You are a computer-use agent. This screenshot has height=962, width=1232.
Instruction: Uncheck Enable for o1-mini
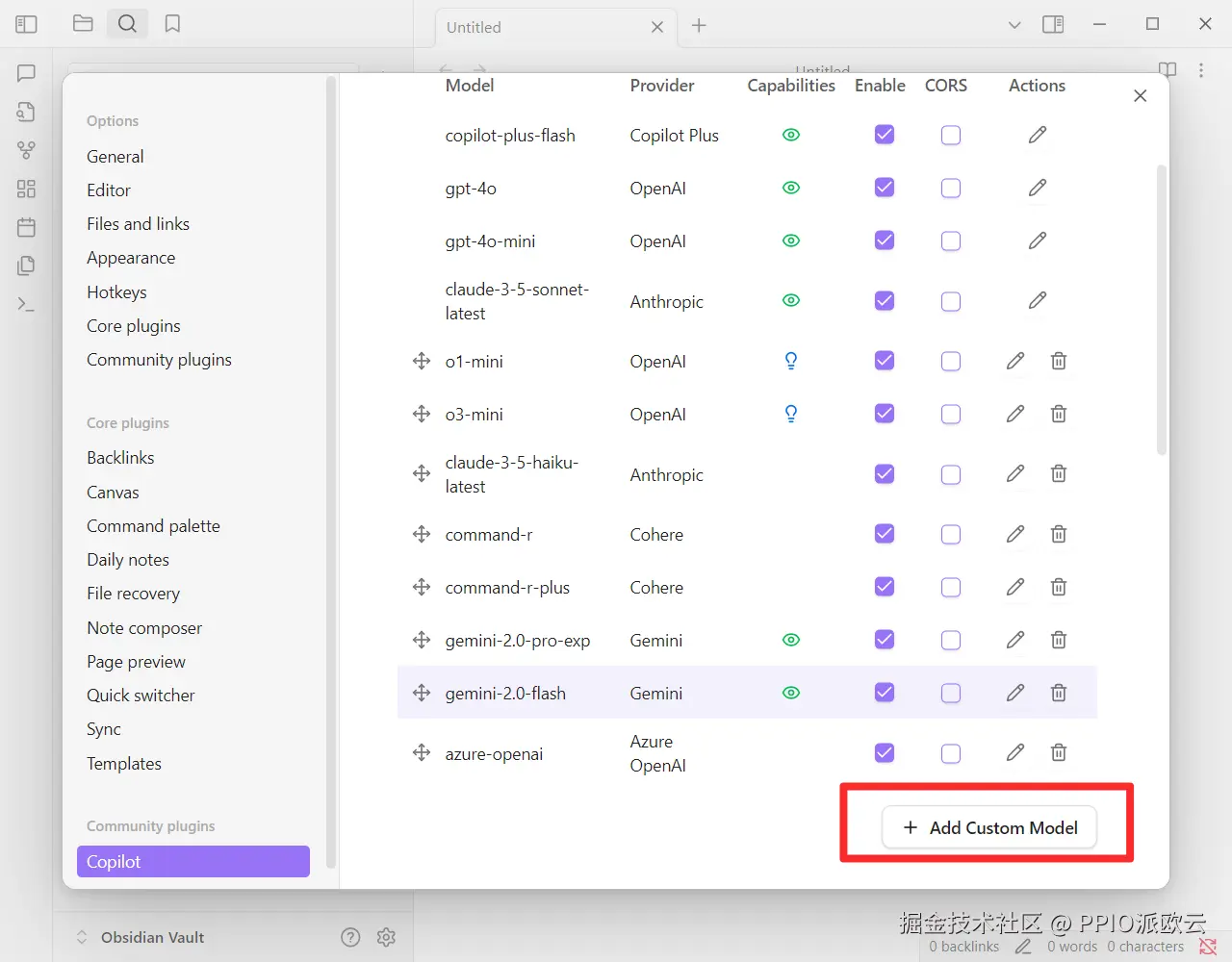[x=885, y=361]
